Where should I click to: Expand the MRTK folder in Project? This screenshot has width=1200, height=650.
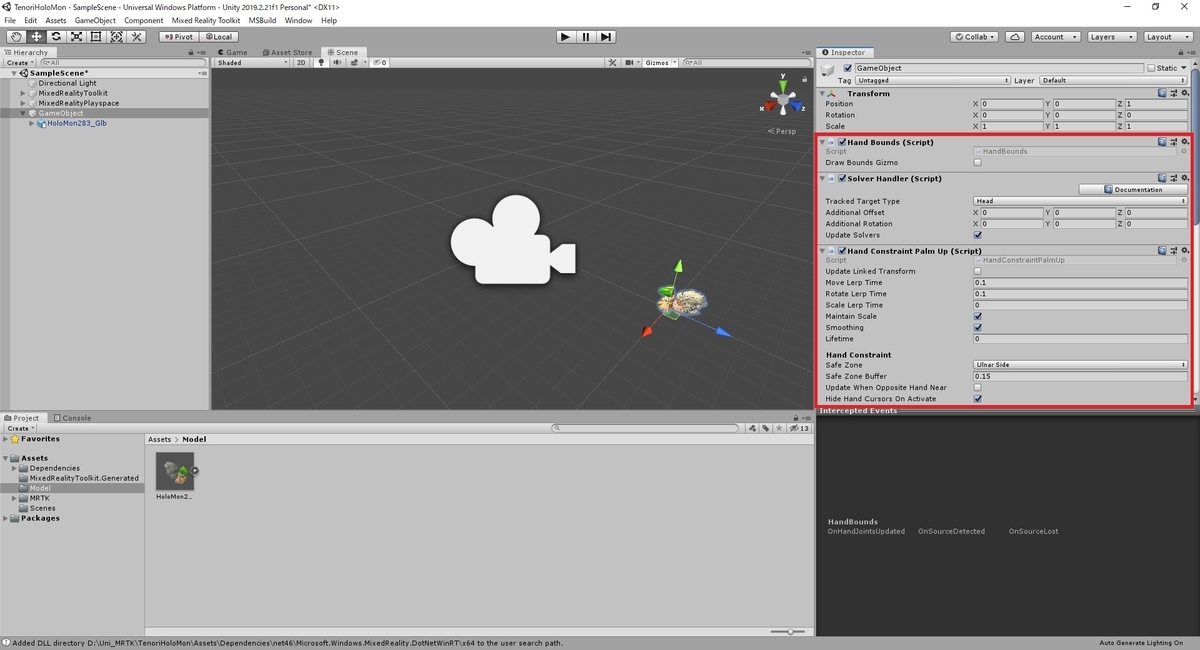tap(15, 498)
